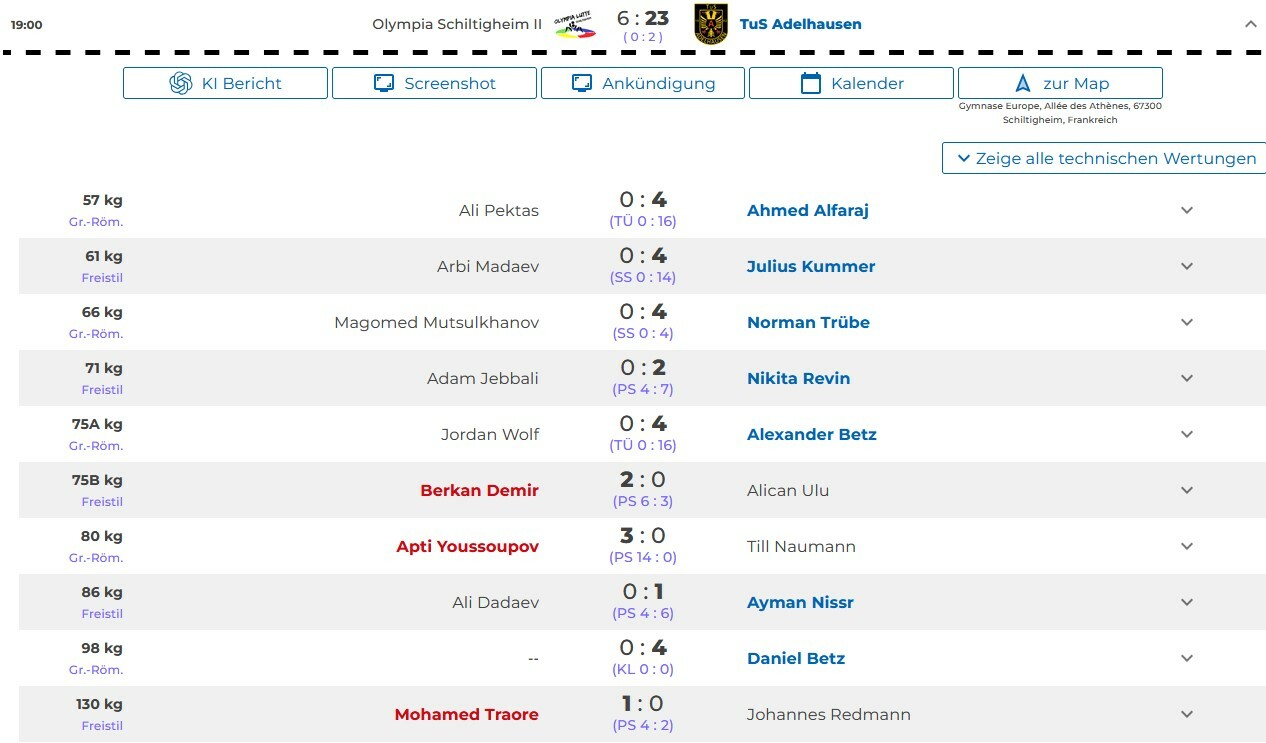This screenshot has width=1266, height=743.
Task: Expand the 57 kg bout details
Action: coord(1187,211)
